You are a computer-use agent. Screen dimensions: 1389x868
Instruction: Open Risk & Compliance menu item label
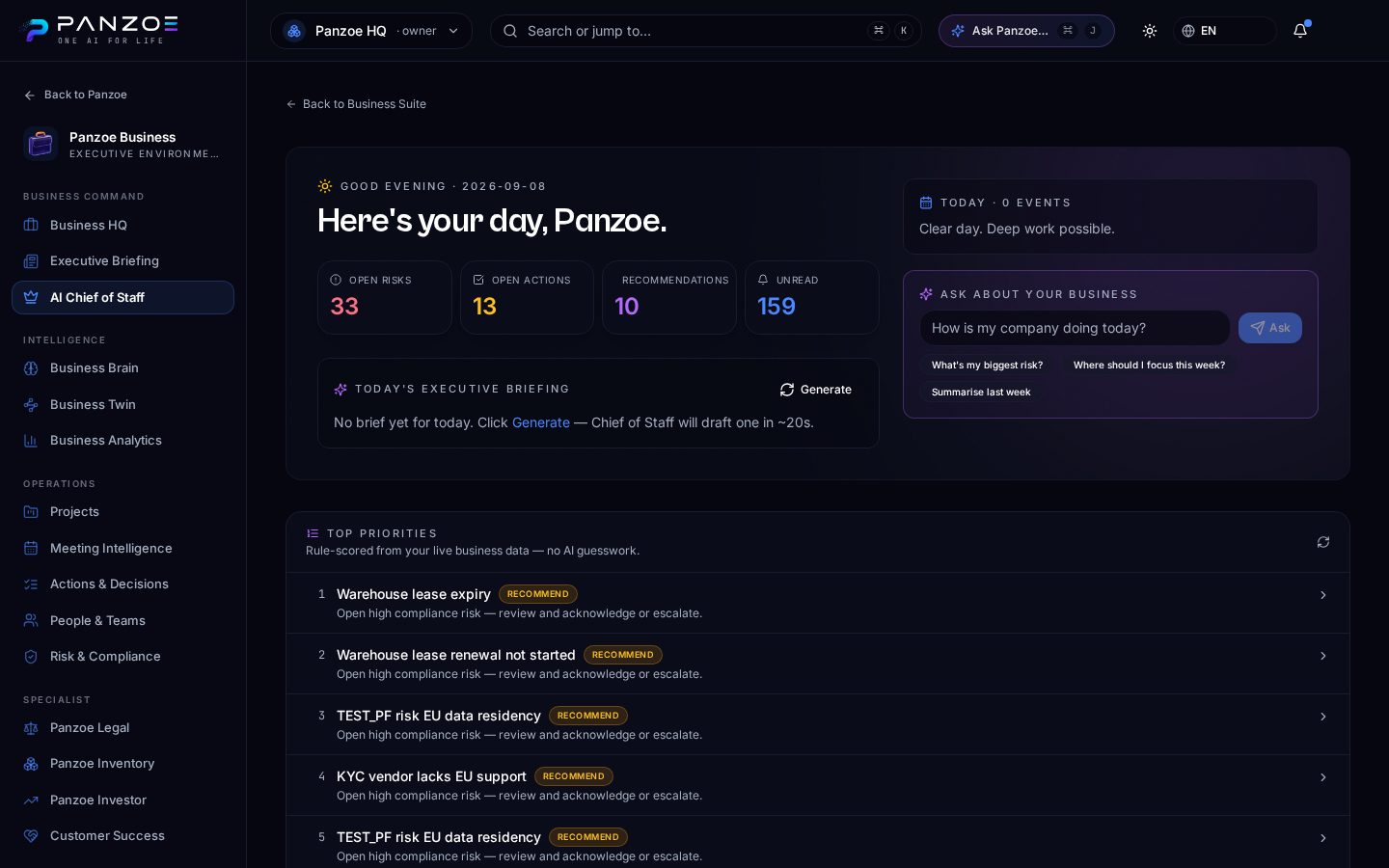(x=105, y=657)
